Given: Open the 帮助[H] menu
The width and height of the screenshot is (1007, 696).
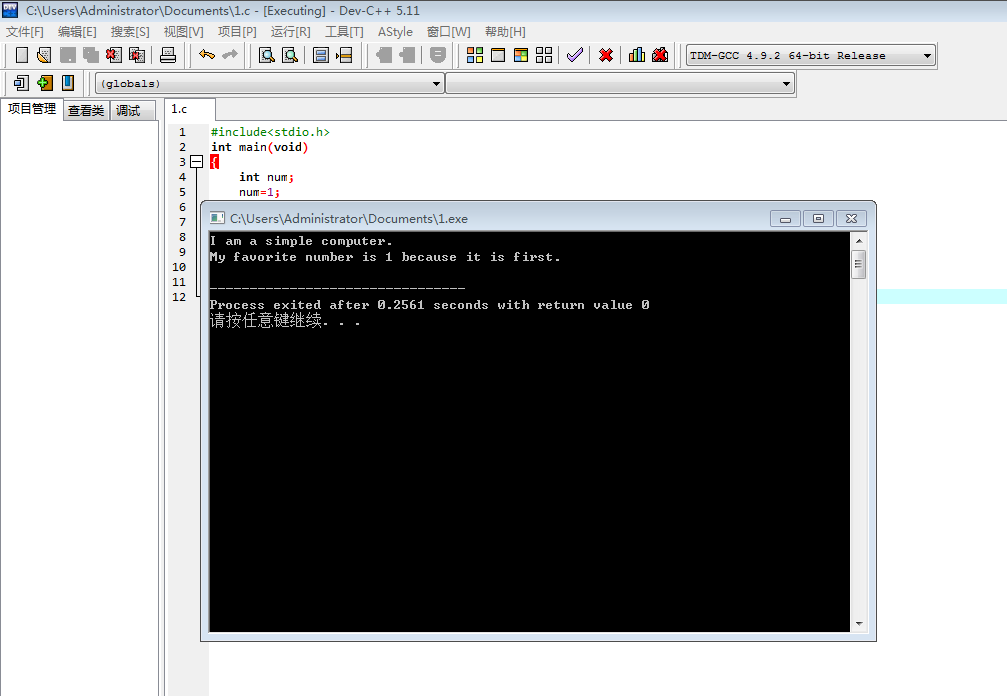Looking at the screenshot, I should pyautogui.click(x=505, y=31).
